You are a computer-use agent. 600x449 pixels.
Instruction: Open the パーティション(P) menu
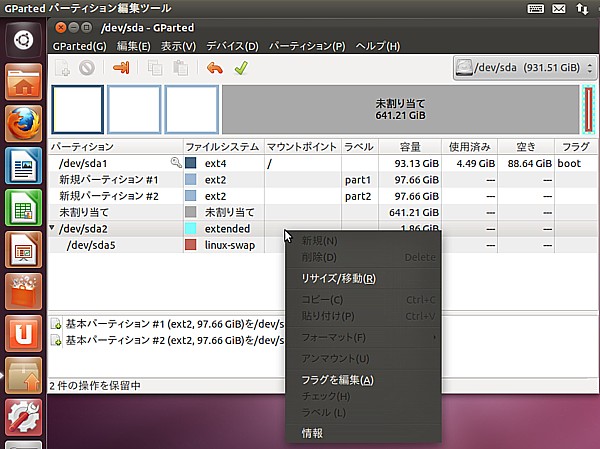307,46
